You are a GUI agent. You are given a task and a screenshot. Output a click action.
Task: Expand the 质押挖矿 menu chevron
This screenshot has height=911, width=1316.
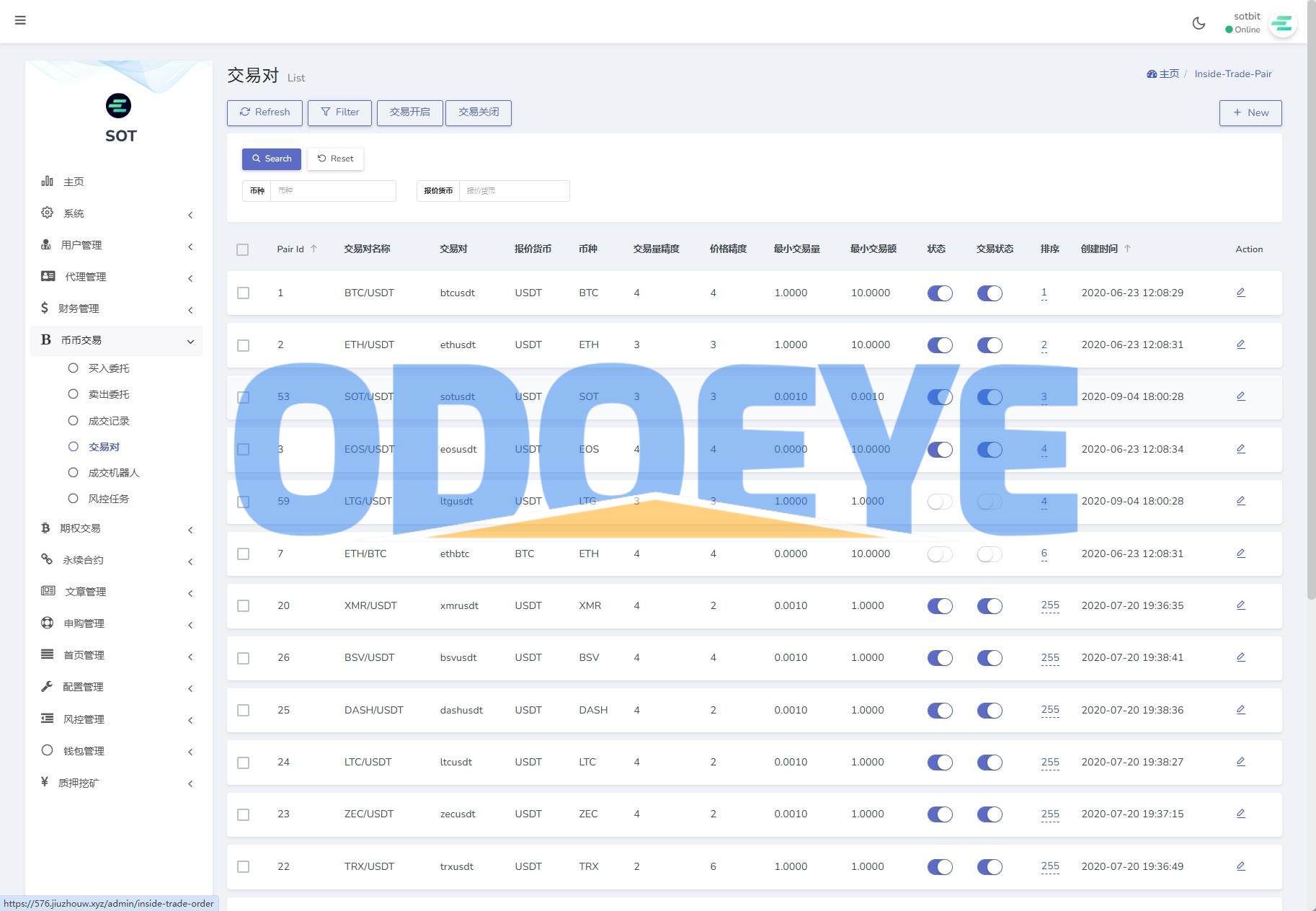[190, 783]
